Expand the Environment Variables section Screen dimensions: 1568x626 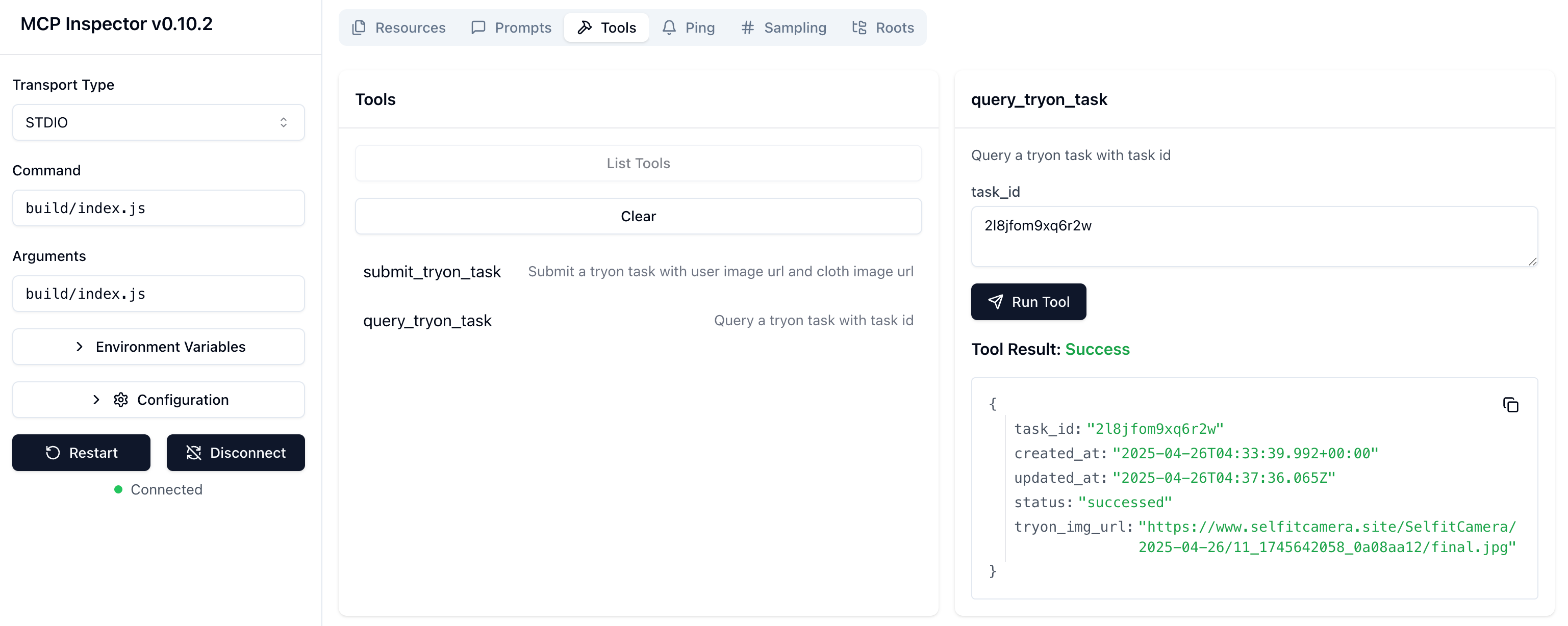(158, 347)
